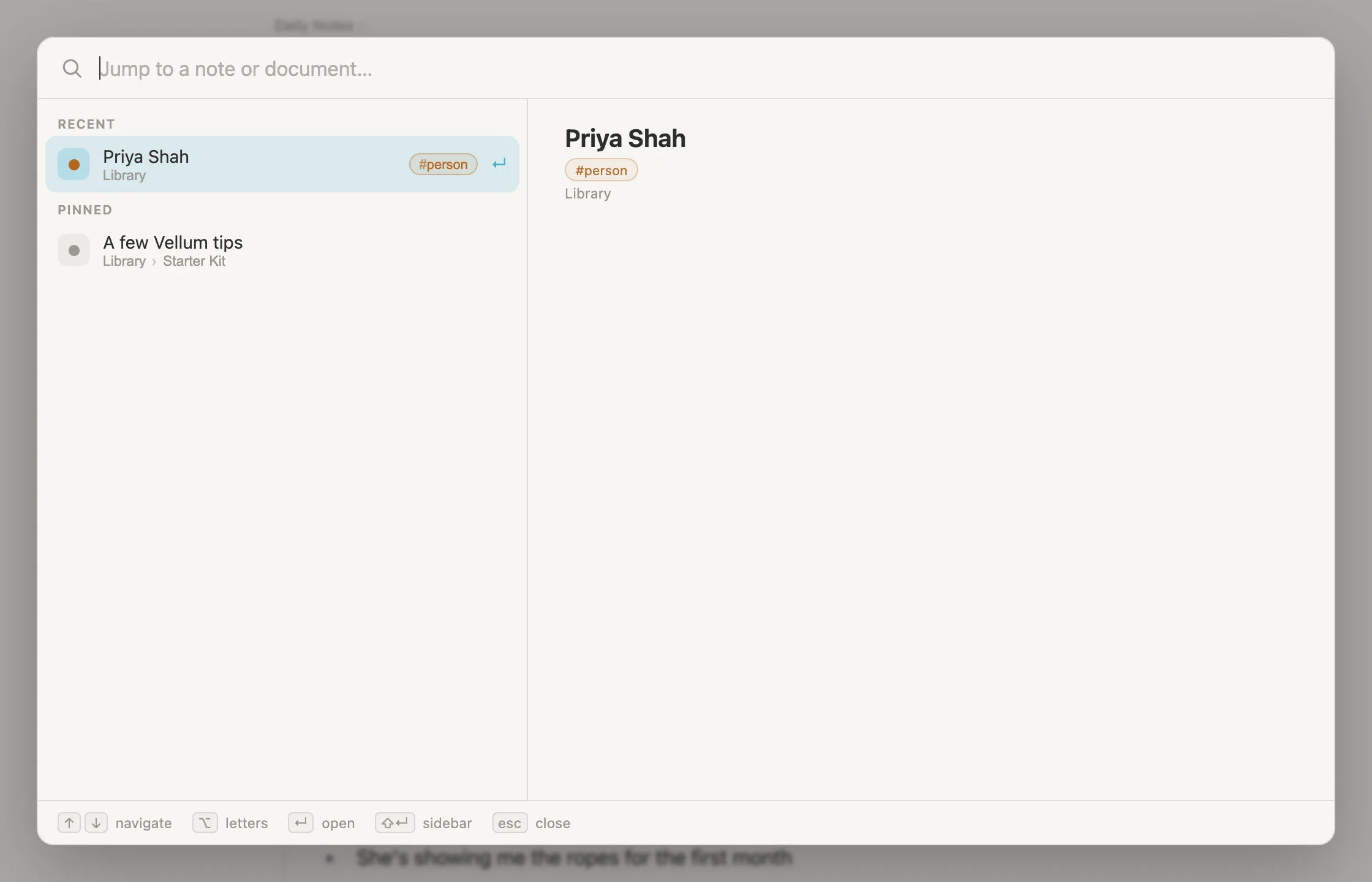
Task: Click the Library subtitle under Priya Shah row
Action: [x=124, y=175]
